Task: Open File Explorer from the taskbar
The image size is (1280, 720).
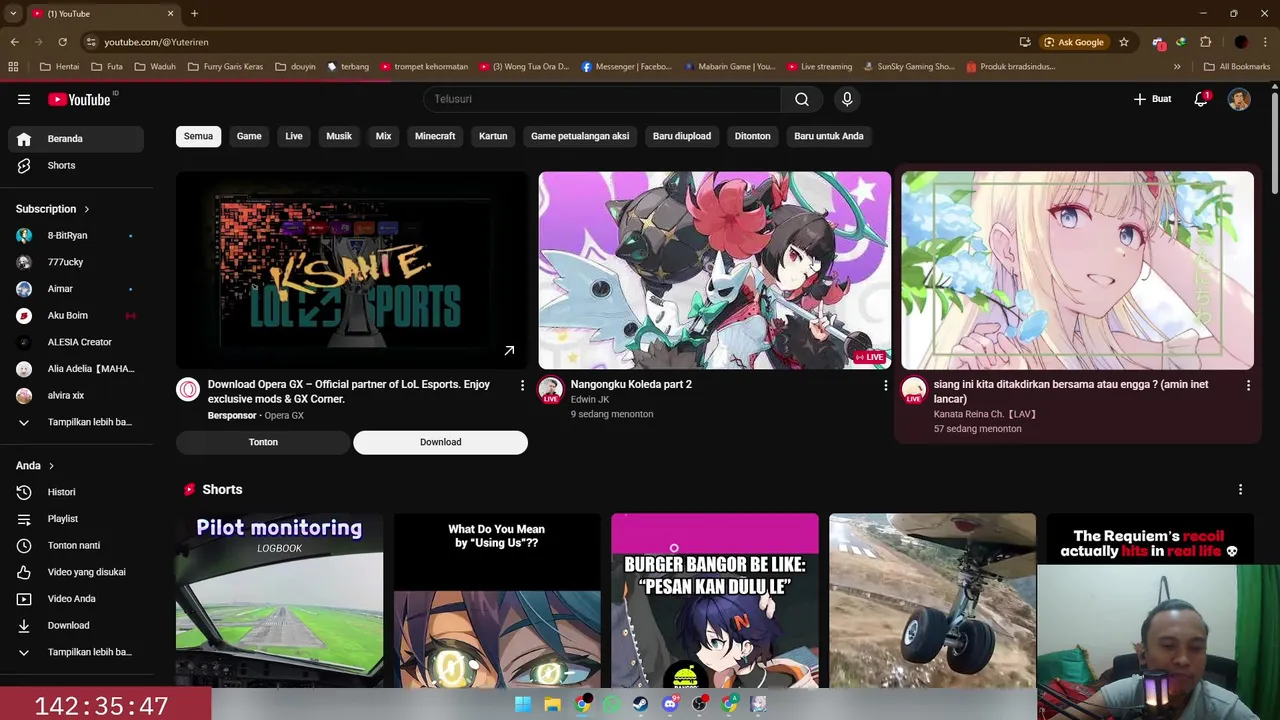Action: pyautogui.click(x=552, y=705)
